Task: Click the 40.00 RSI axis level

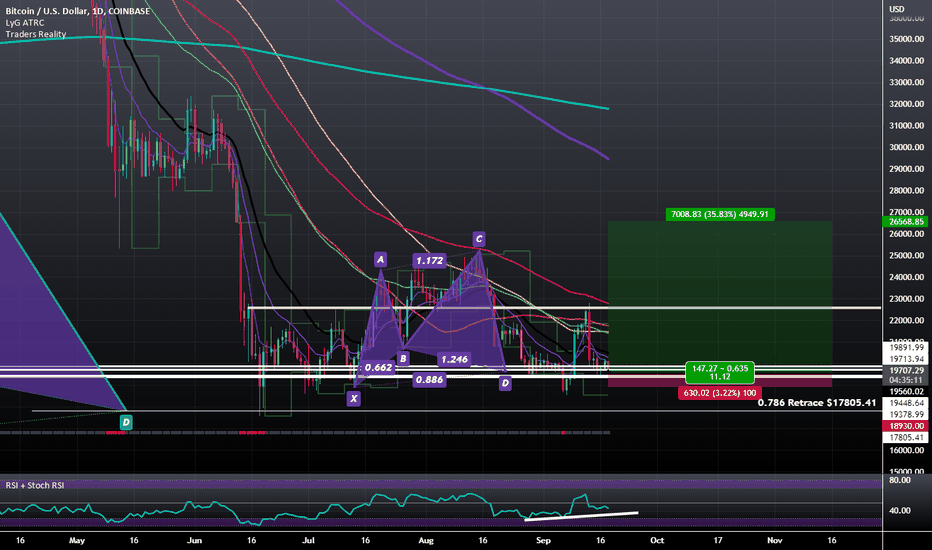Action: (x=902, y=510)
